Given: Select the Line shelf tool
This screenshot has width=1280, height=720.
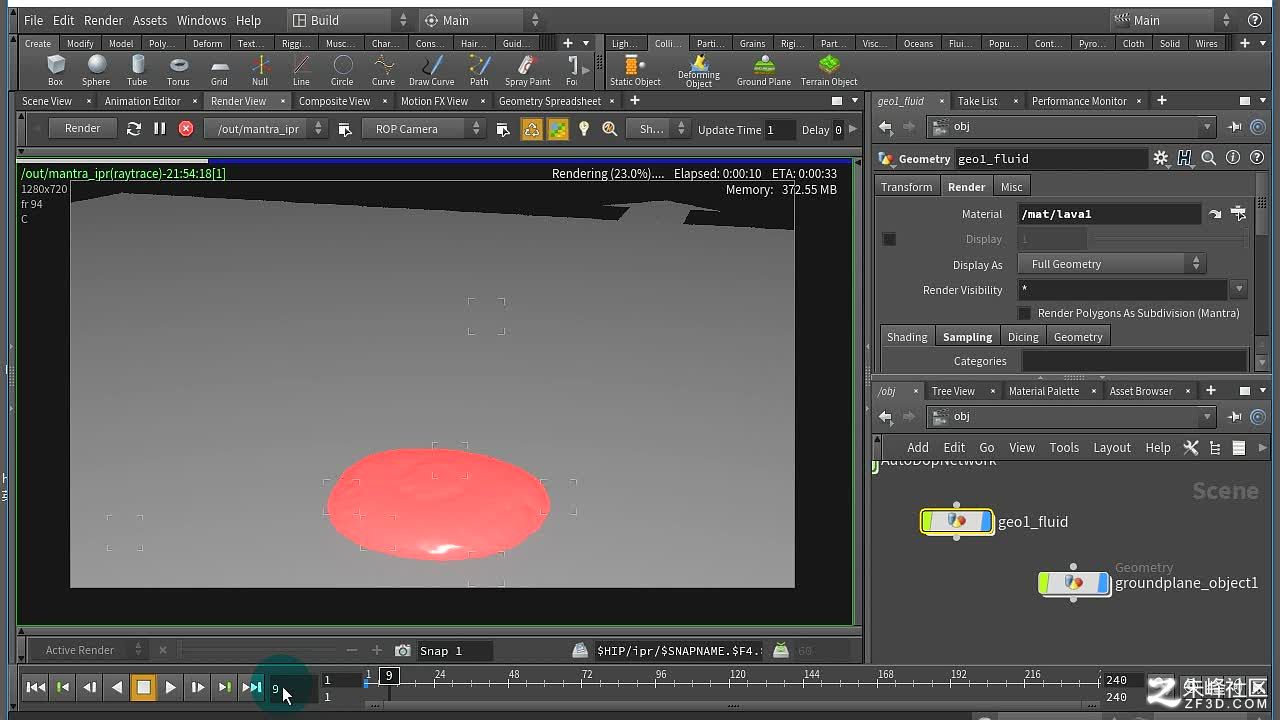Looking at the screenshot, I should coord(301,71).
